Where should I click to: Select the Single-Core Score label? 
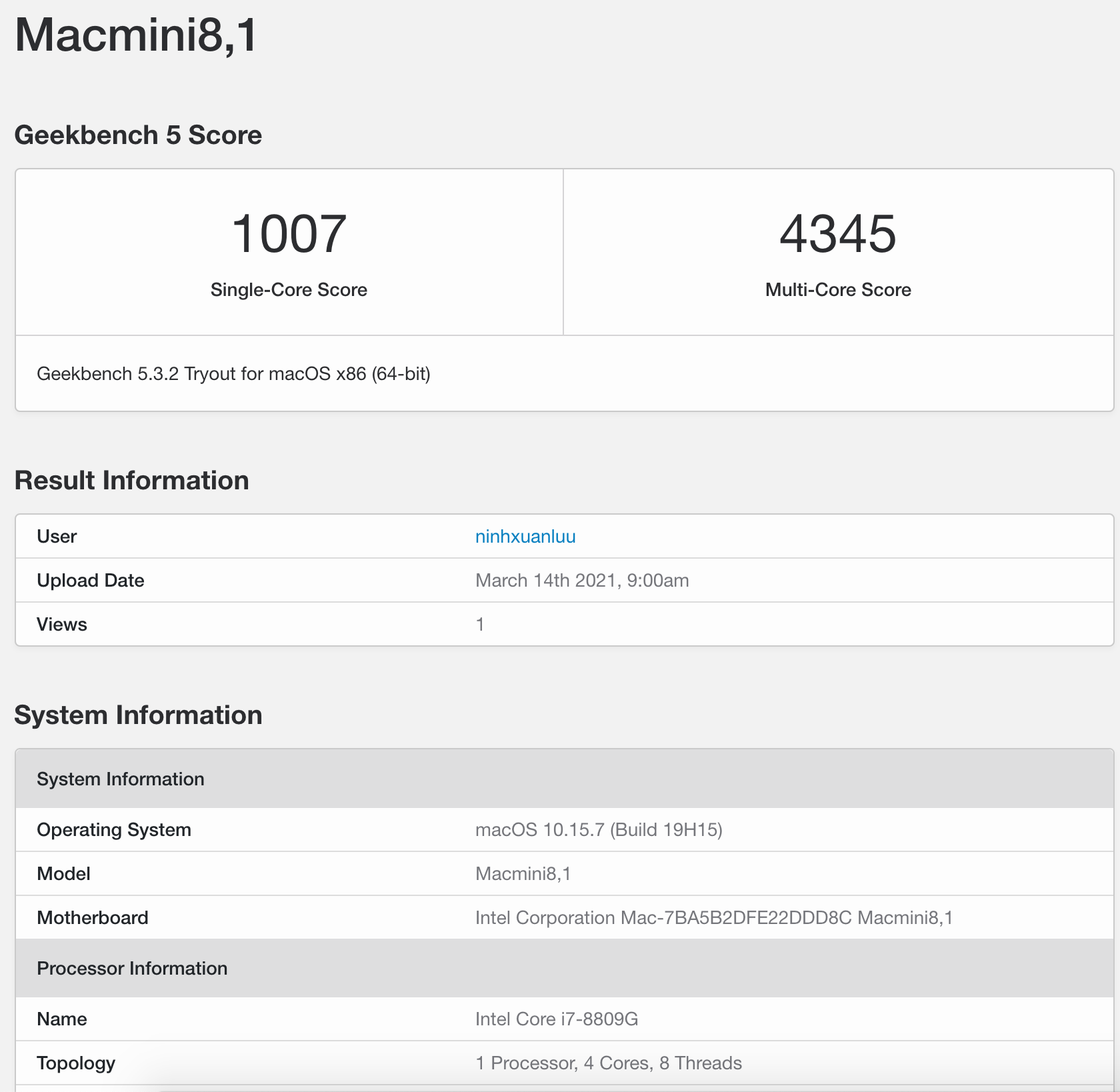point(289,290)
